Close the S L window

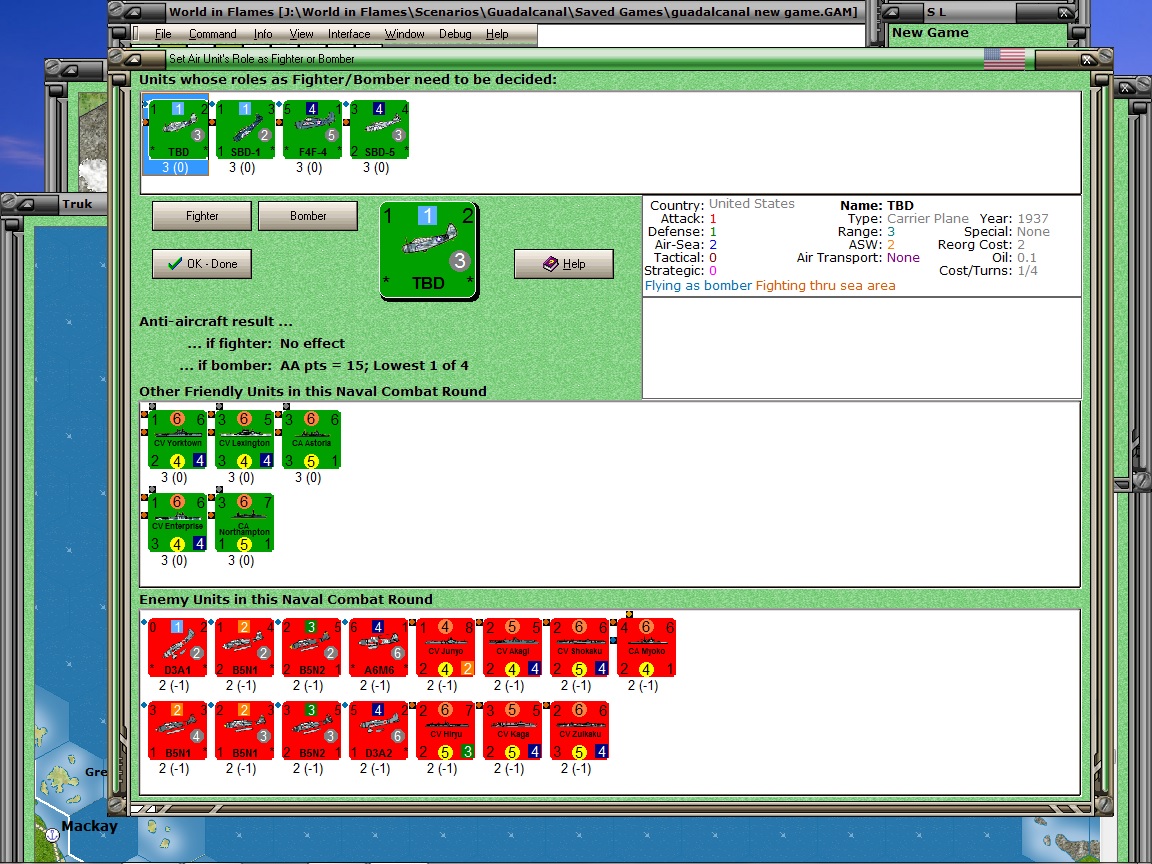pyautogui.click(x=1064, y=12)
